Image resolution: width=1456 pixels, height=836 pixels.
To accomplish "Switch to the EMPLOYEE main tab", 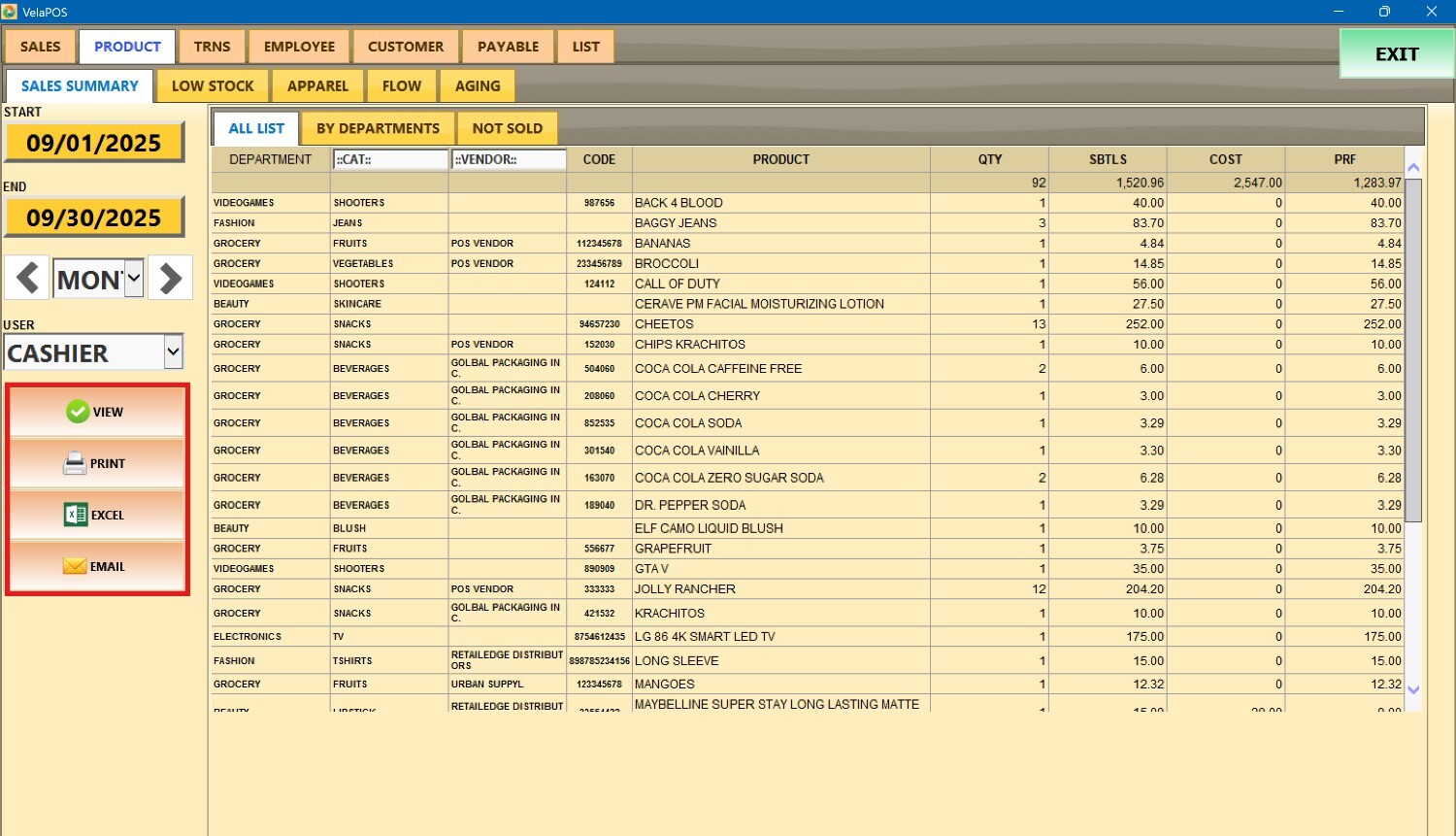I will coord(299,47).
